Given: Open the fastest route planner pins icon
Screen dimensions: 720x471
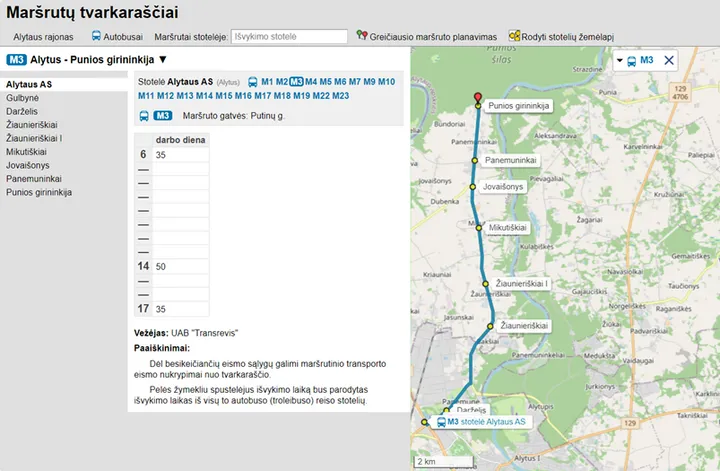Looking at the screenshot, I should pyautogui.click(x=362, y=35).
